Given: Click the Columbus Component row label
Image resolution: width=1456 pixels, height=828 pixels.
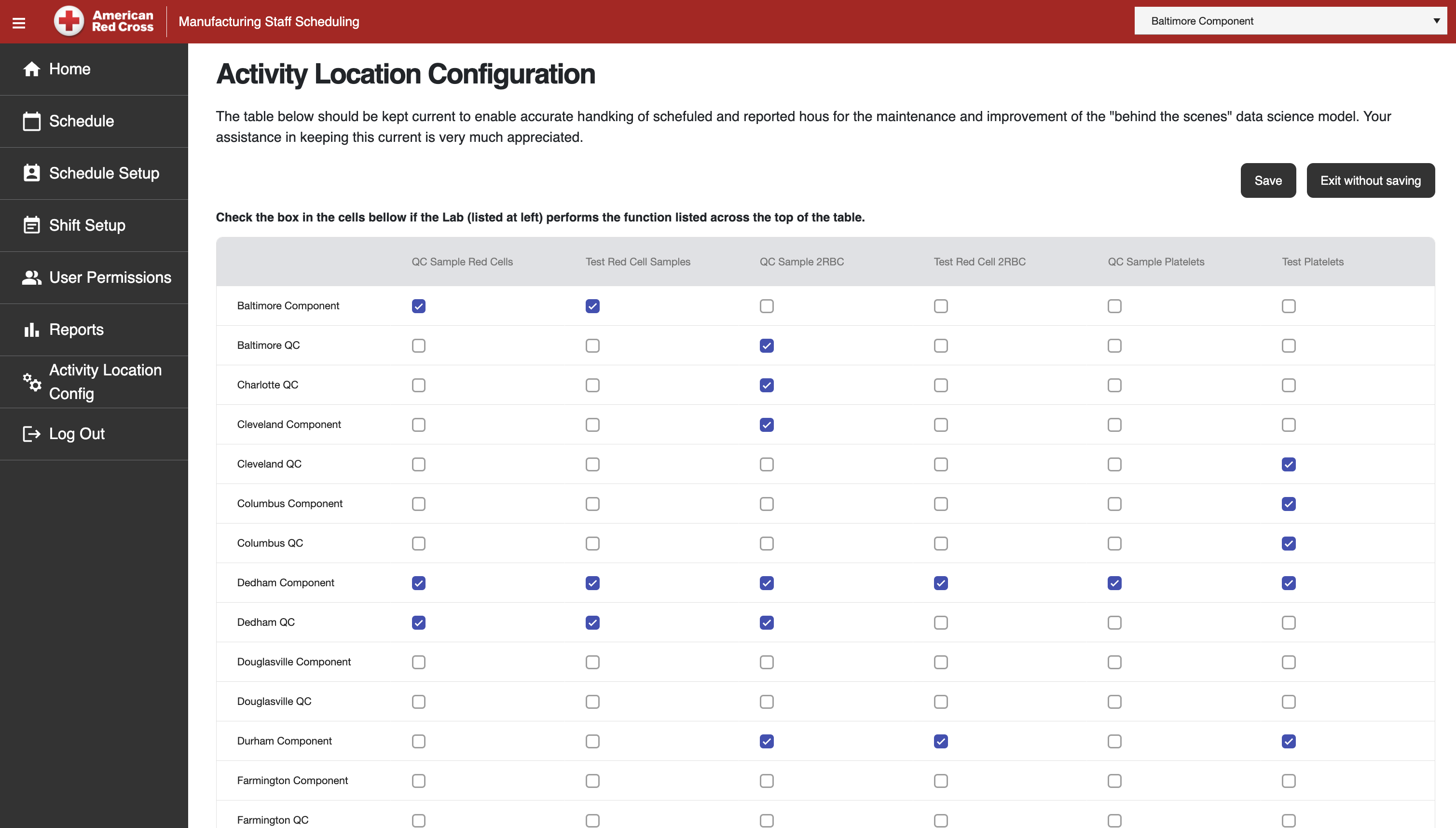Looking at the screenshot, I should coord(289,503).
